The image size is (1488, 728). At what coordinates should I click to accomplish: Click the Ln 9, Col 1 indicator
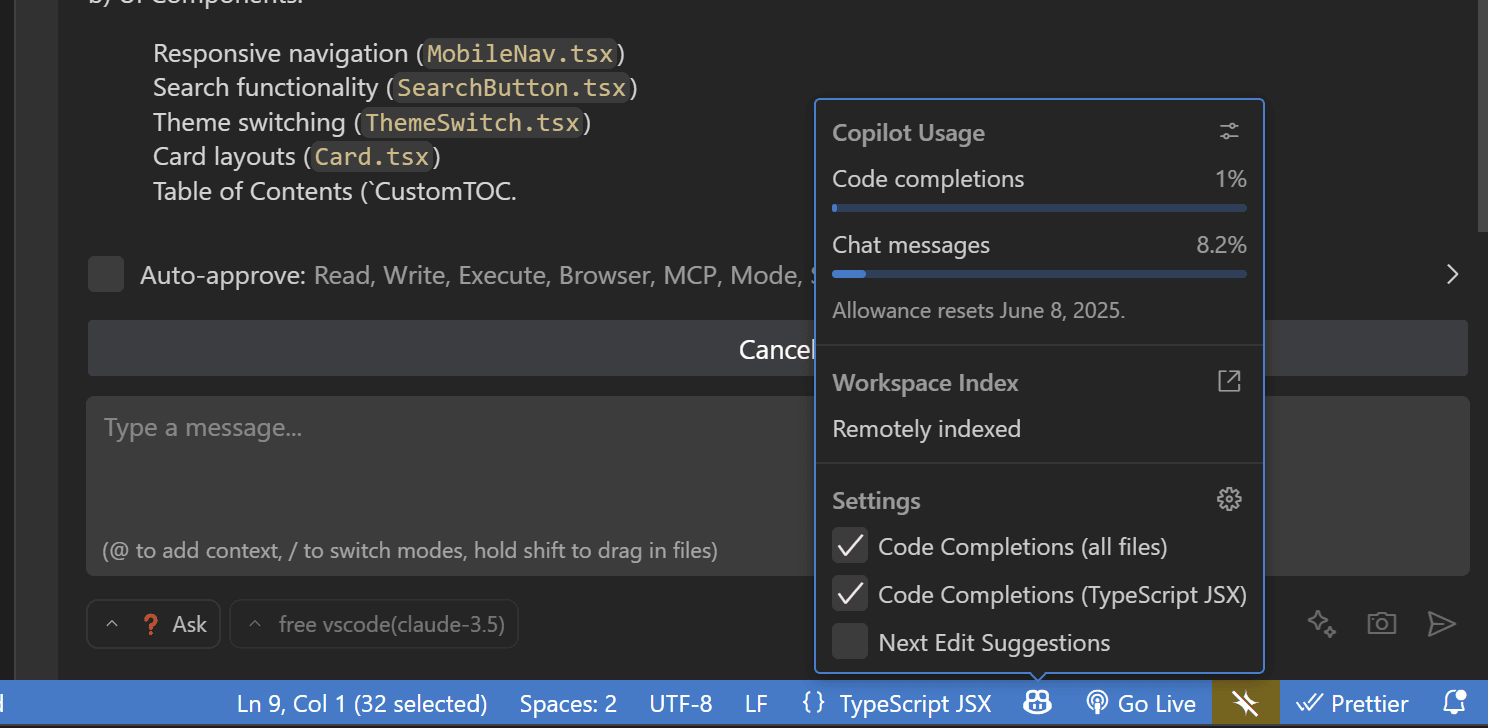[x=362, y=704]
